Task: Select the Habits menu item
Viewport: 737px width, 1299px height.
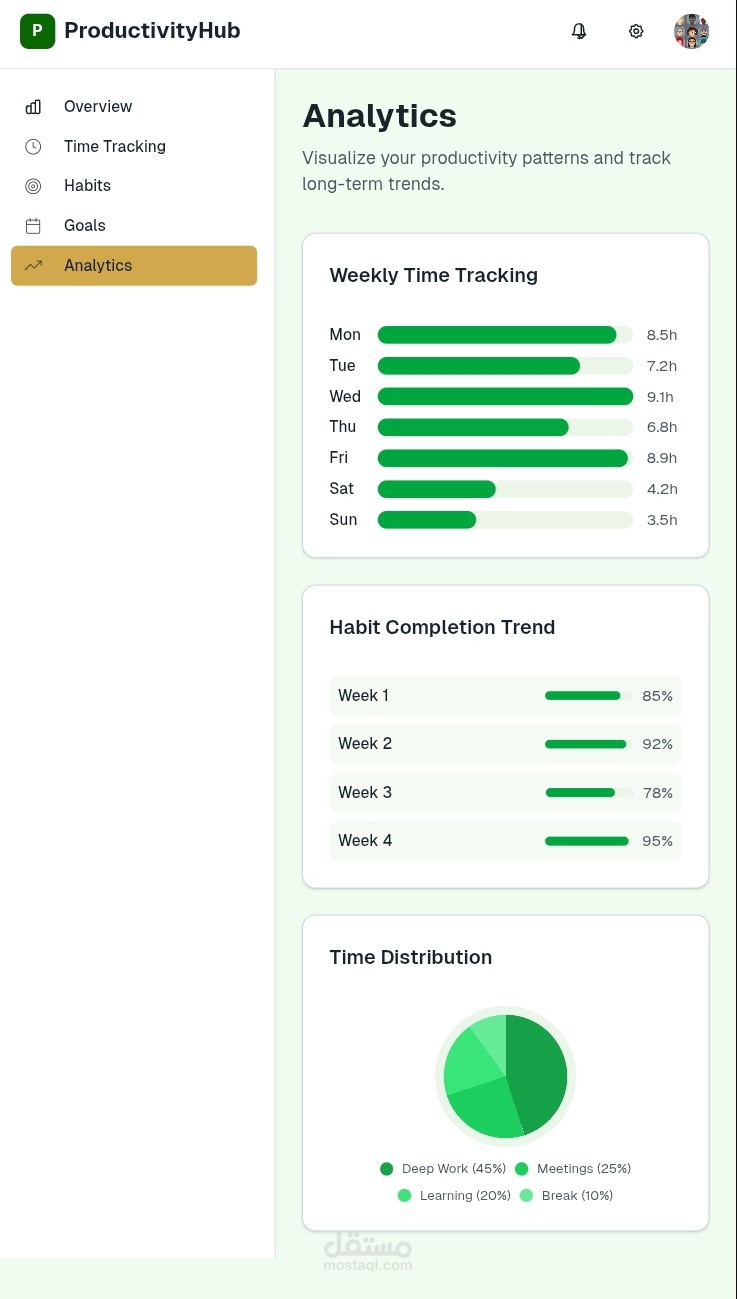Action: coord(87,186)
